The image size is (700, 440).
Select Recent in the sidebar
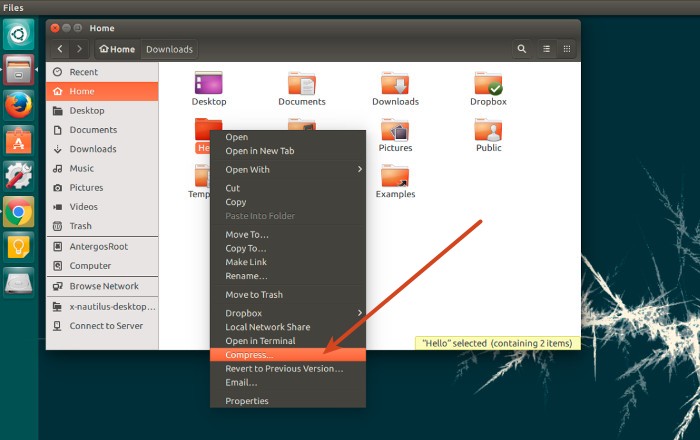click(102, 72)
